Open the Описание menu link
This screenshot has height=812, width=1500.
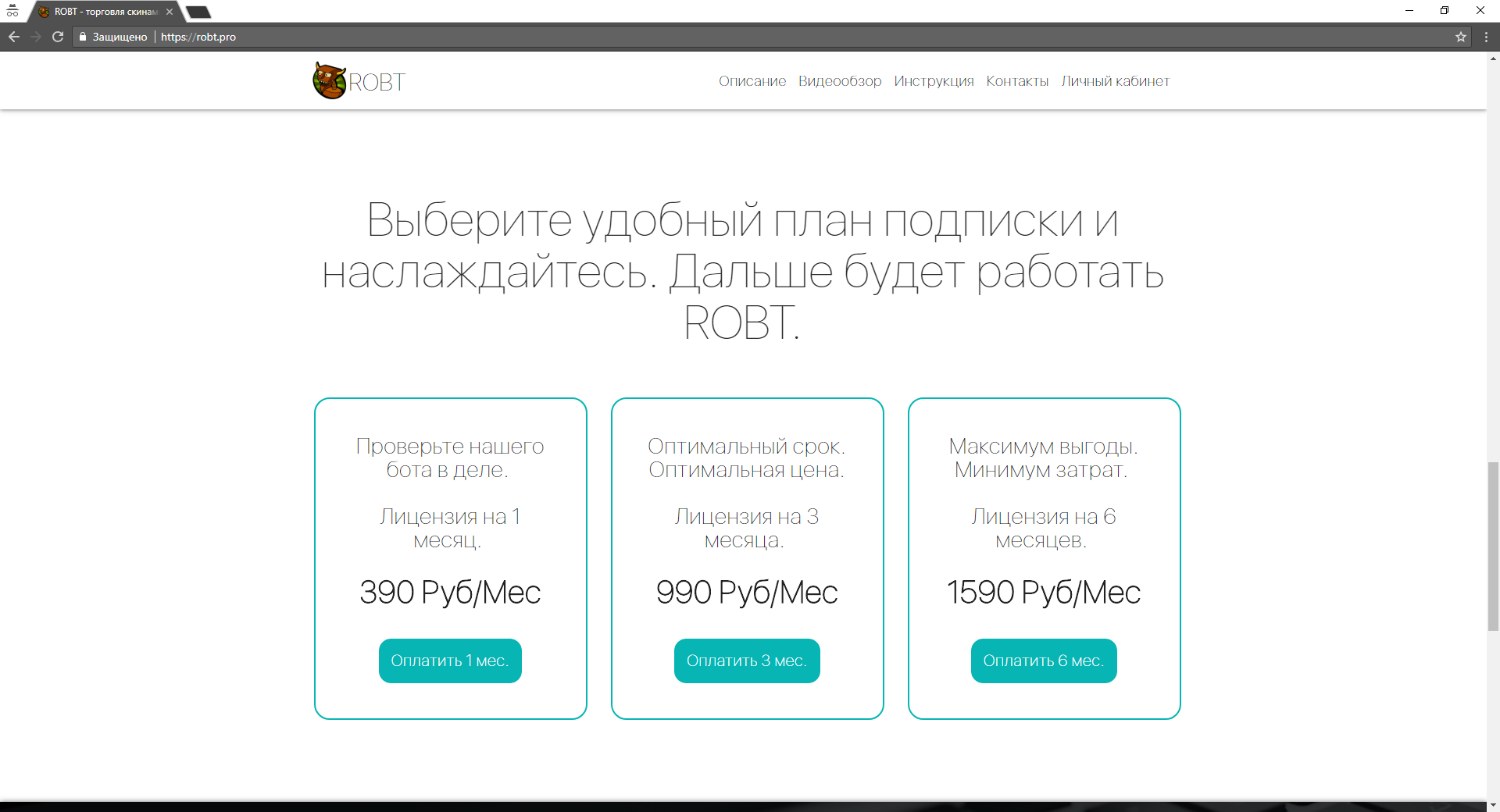[752, 81]
